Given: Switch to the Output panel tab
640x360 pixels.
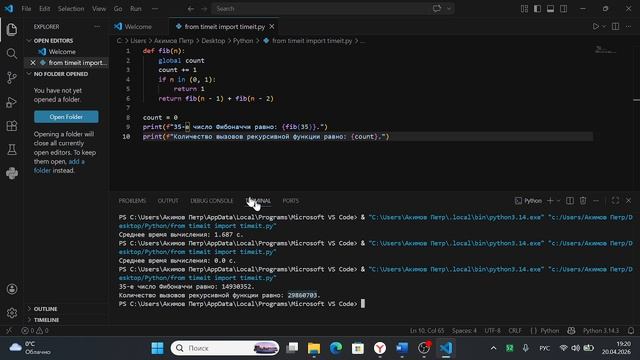Looking at the screenshot, I should [168, 201].
